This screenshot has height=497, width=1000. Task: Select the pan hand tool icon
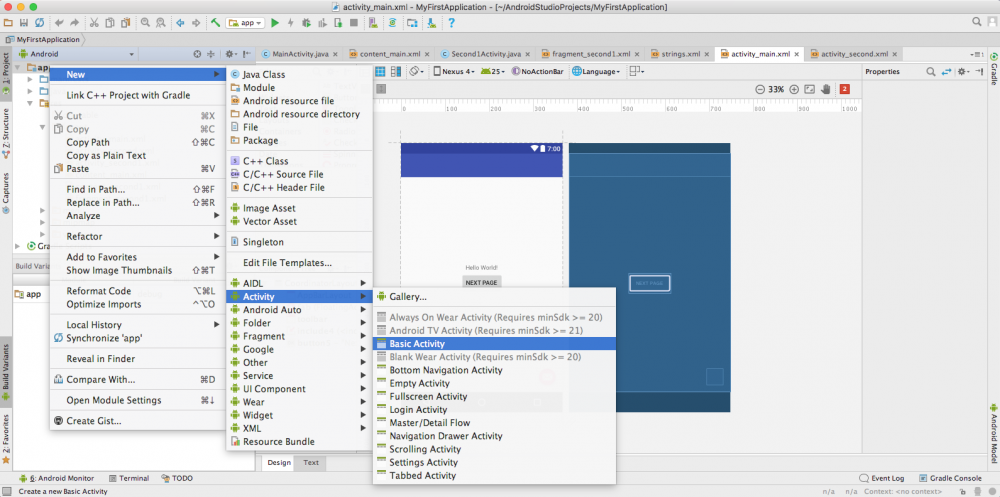click(826, 89)
